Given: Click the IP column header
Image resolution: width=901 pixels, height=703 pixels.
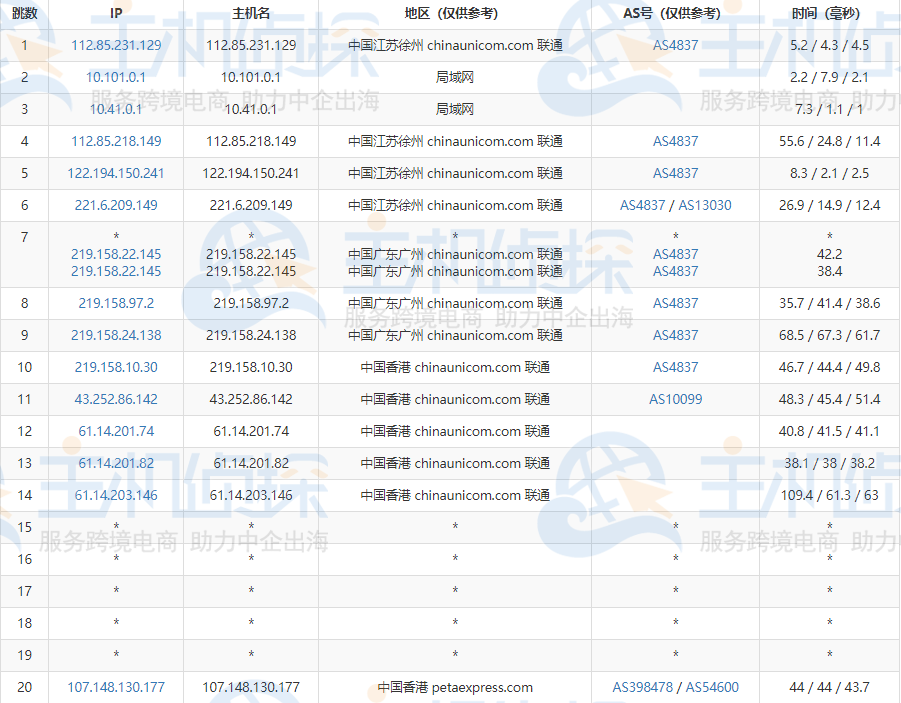Looking at the screenshot, I should [x=116, y=13].
